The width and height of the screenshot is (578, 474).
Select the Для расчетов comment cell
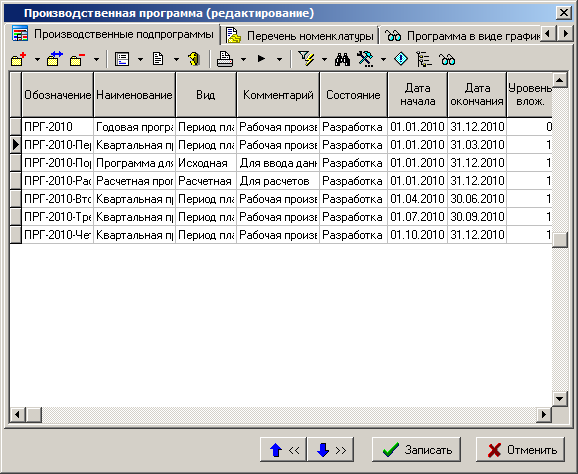tap(278, 181)
